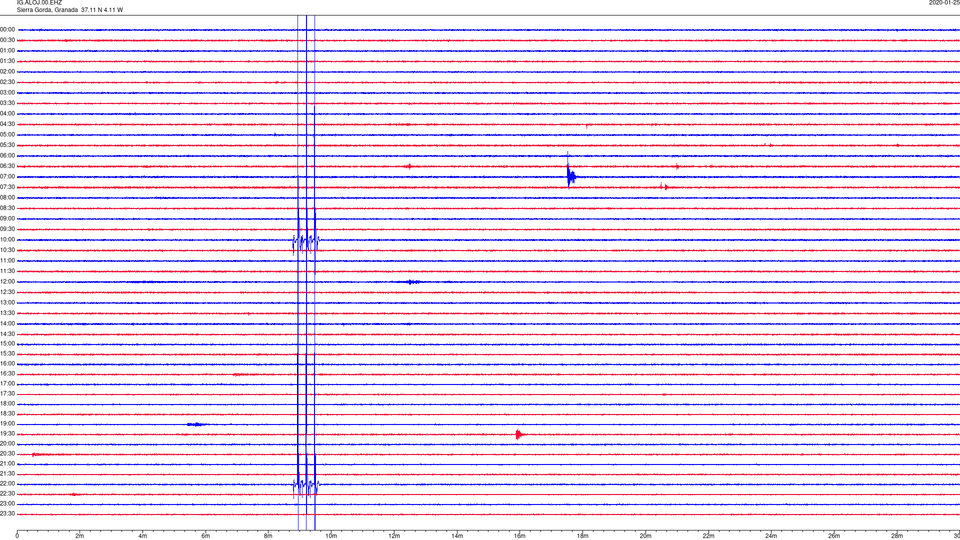Choose the 19:30 time label
The width and height of the screenshot is (960, 540).
7,434
